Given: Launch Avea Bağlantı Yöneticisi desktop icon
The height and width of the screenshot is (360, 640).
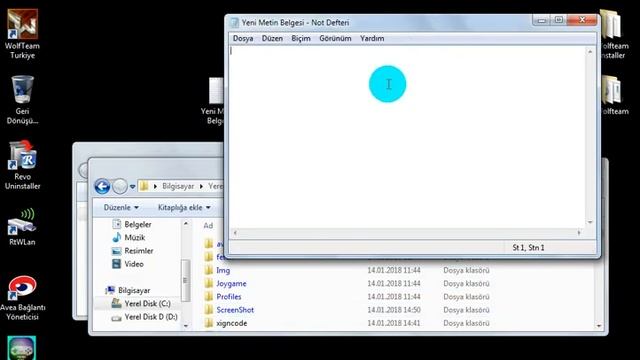Looking at the screenshot, I should pos(22,298).
